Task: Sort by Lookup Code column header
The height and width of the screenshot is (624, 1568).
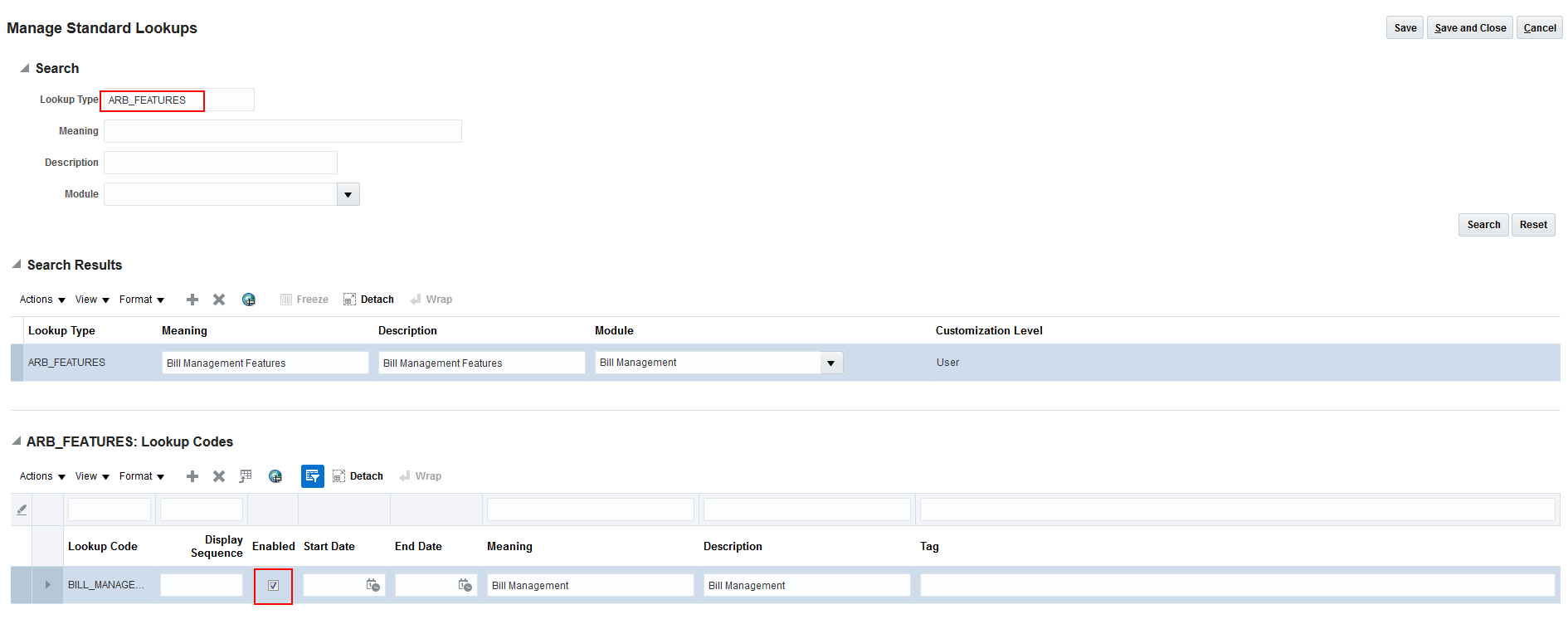Action: point(103,546)
